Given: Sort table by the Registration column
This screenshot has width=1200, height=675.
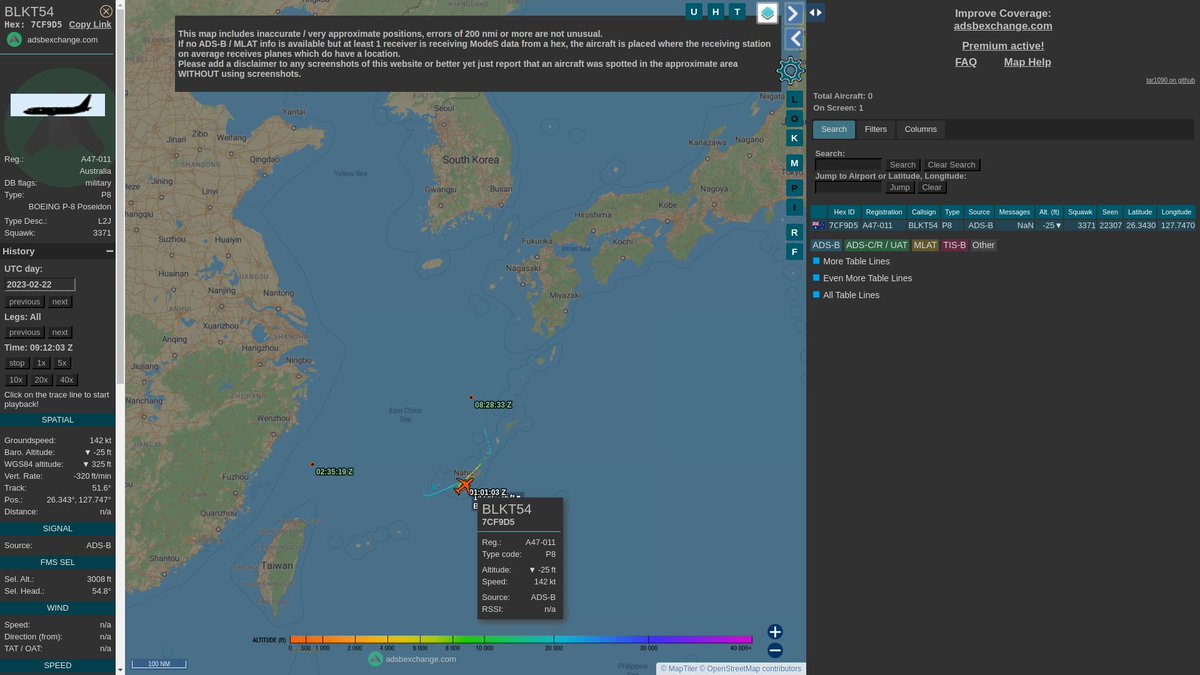Looking at the screenshot, I should [883, 212].
